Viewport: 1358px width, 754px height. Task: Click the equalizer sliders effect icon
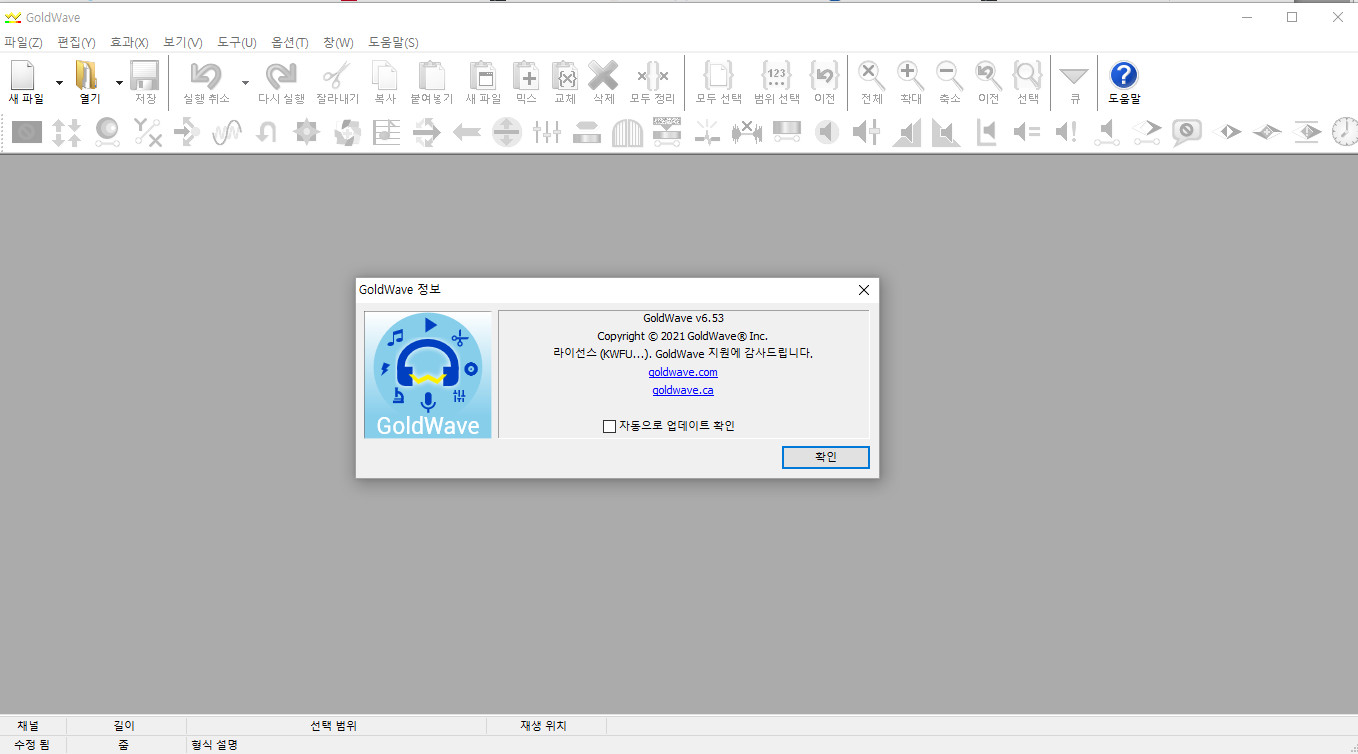coord(547,131)
